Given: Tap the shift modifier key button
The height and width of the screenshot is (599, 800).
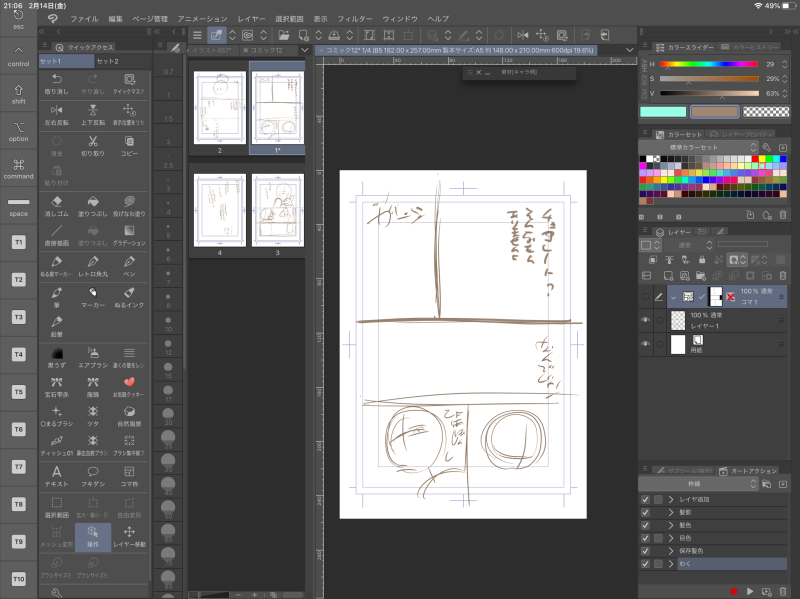Looking at the screenshot, I should pos(18,93).
